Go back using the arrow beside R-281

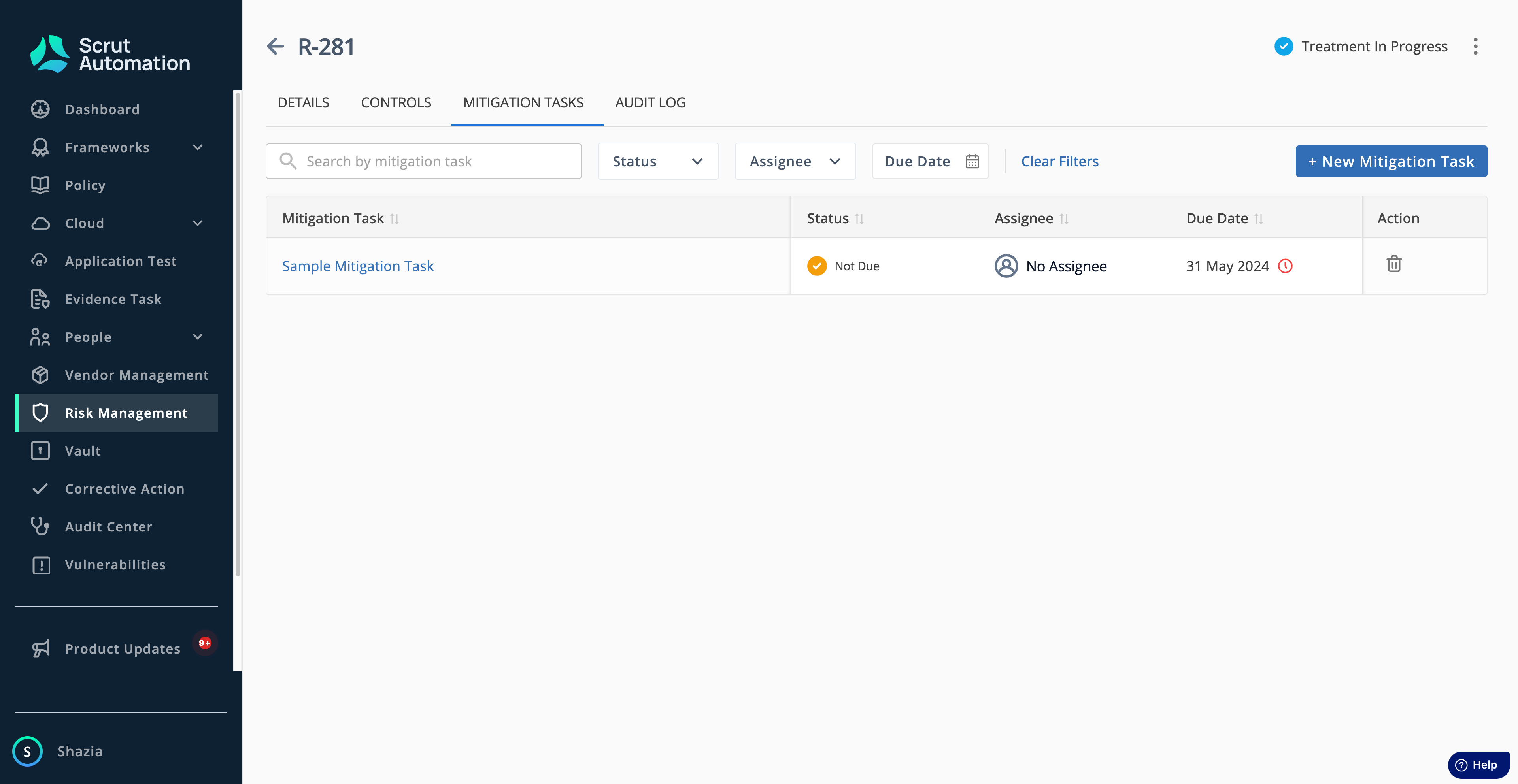click(275, 47)
